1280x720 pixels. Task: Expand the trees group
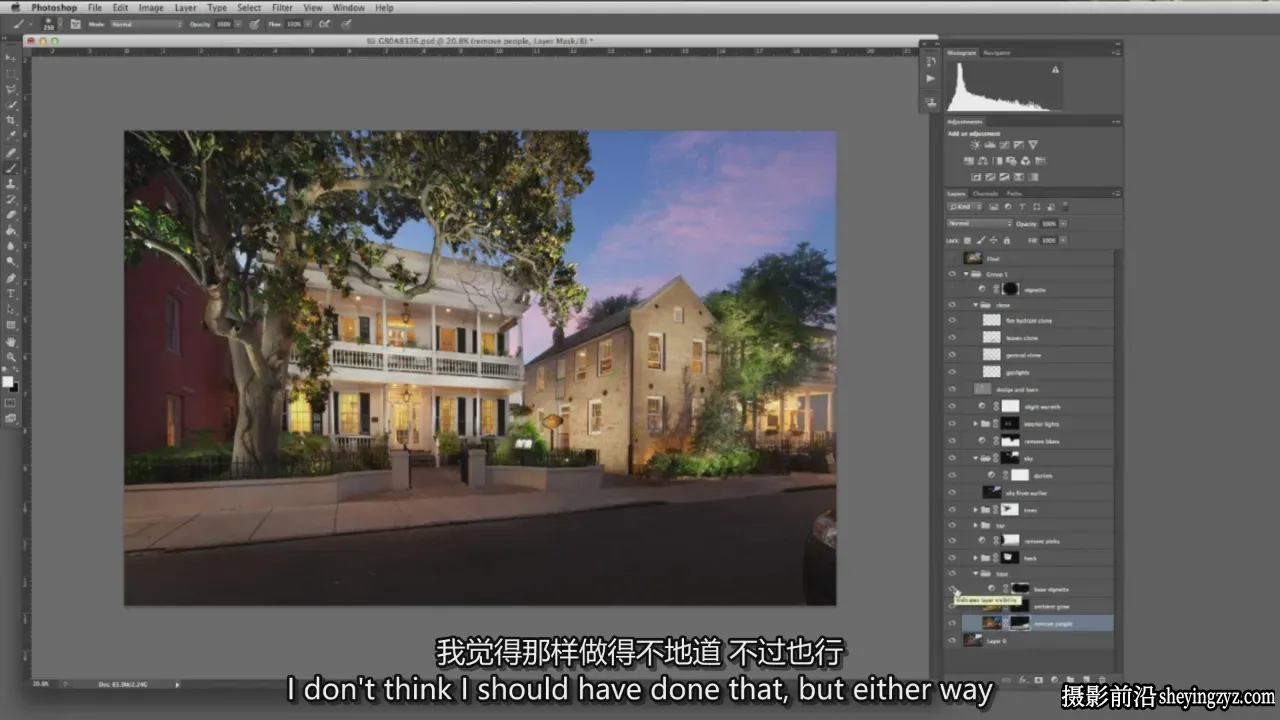[976, 510]
